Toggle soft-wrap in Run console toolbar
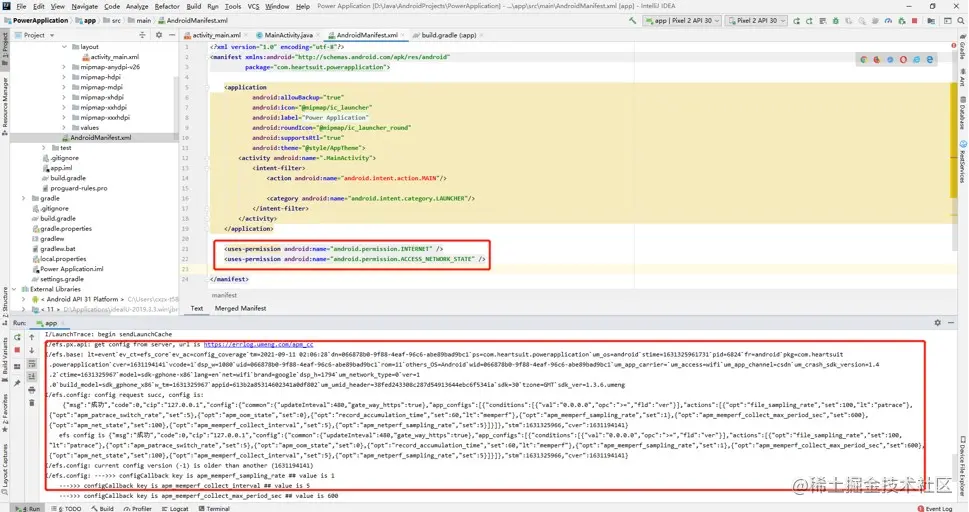This screenshot has height=512, width=969. [x=32, y=364]
